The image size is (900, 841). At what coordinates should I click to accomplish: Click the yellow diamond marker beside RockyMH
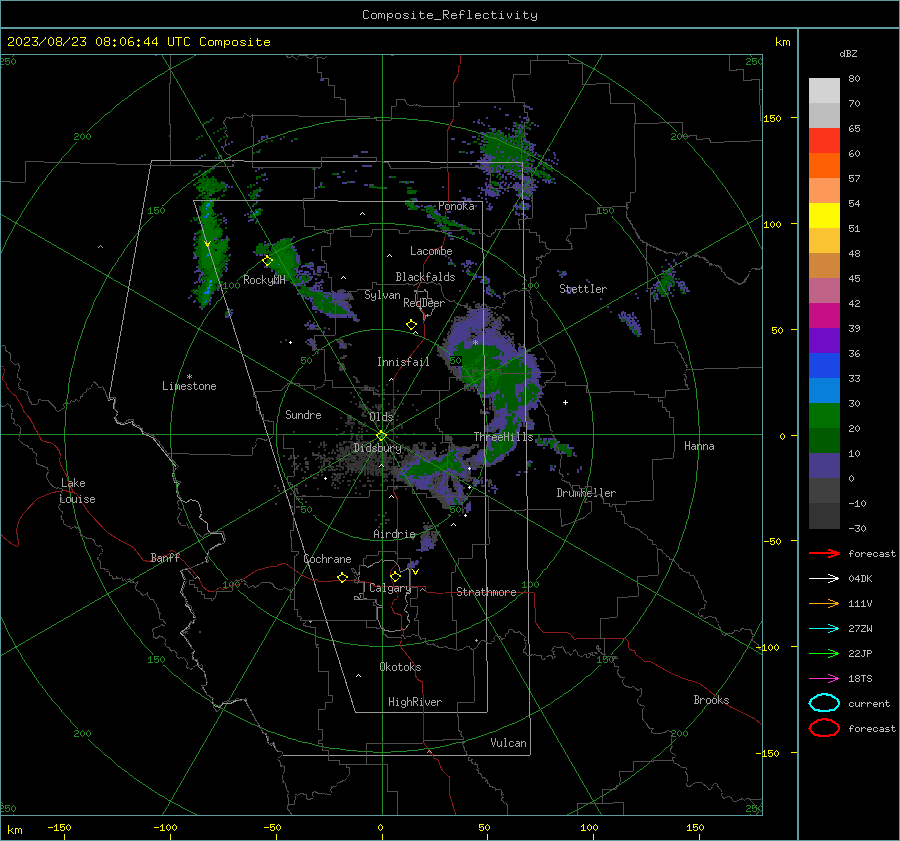[x=267, y=261]
